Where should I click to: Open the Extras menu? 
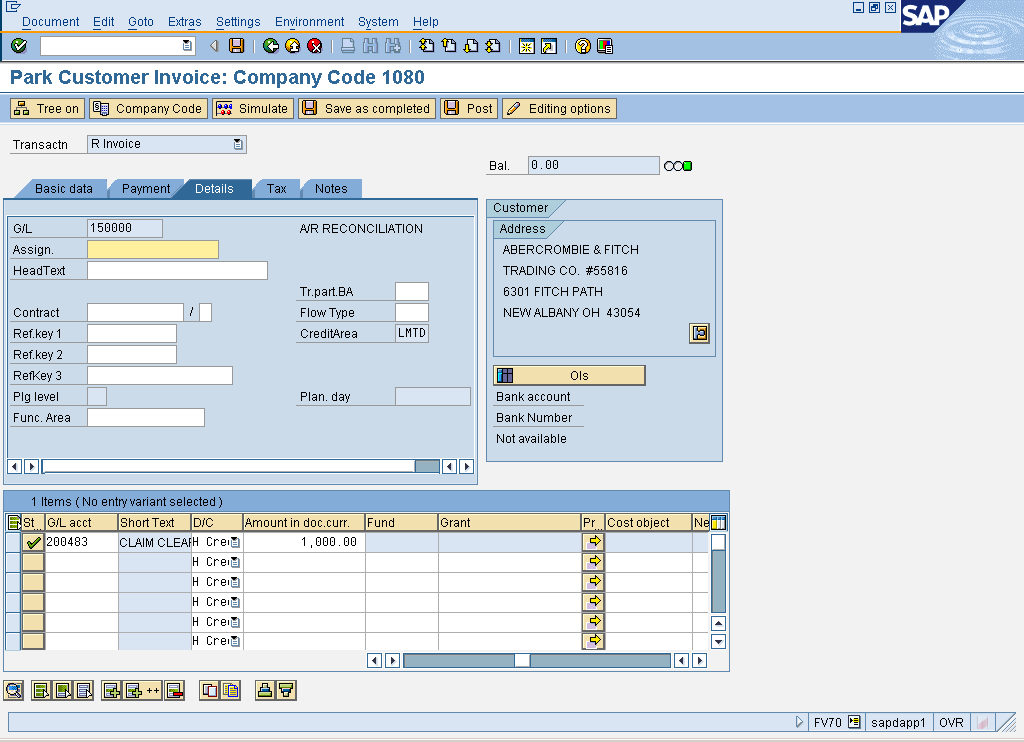point(184,22)
